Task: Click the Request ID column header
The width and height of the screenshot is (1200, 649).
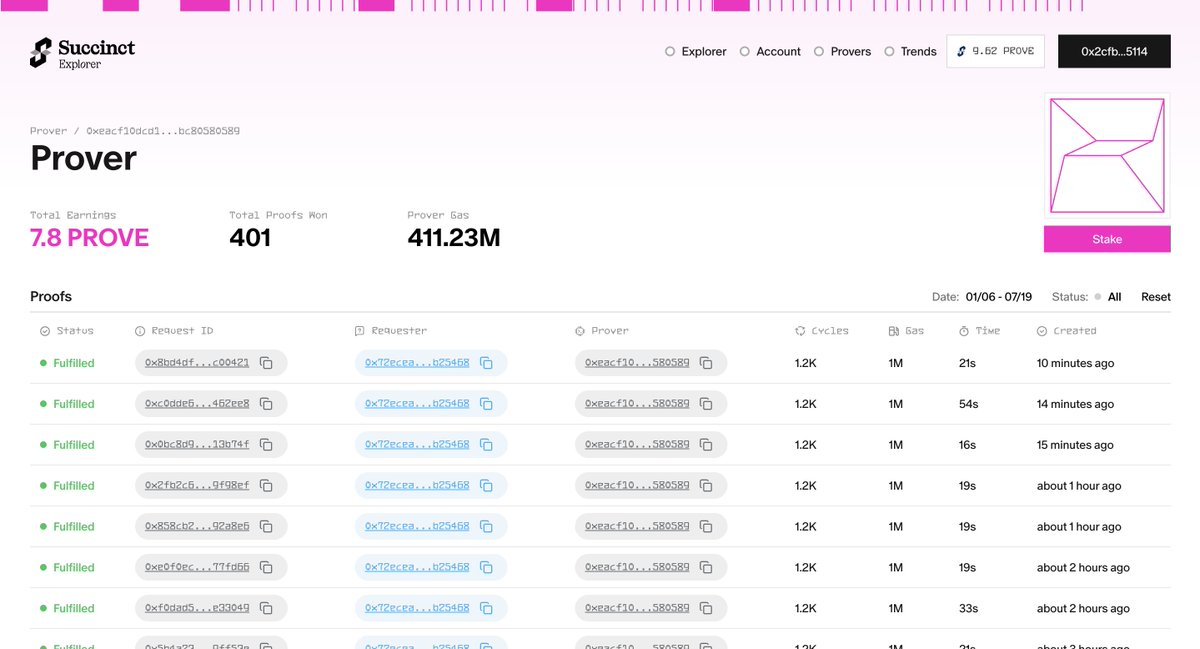Action: (174, 331)
